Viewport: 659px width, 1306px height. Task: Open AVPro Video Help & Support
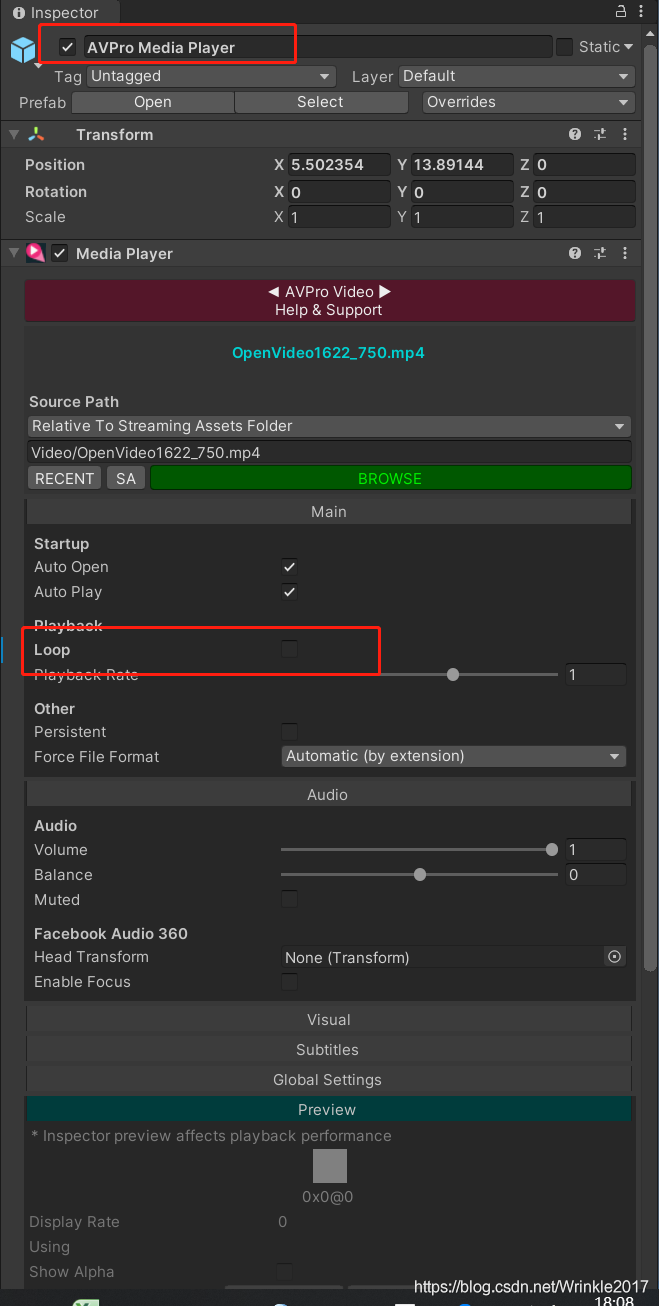(330, 301)
